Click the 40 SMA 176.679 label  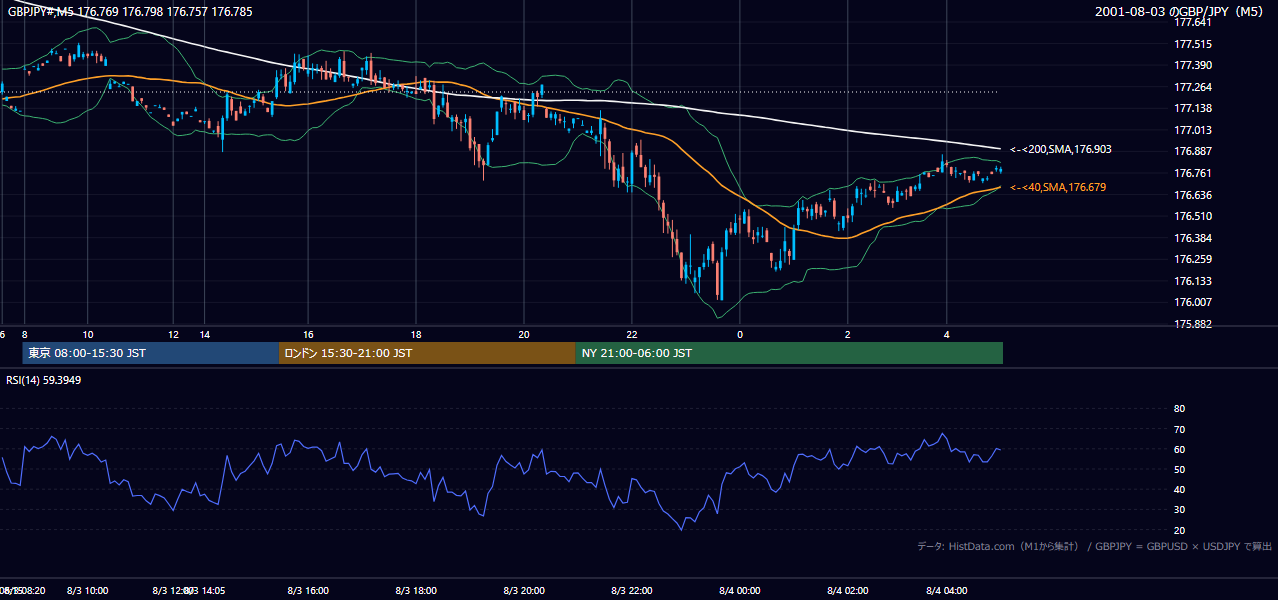(1057, 187)
